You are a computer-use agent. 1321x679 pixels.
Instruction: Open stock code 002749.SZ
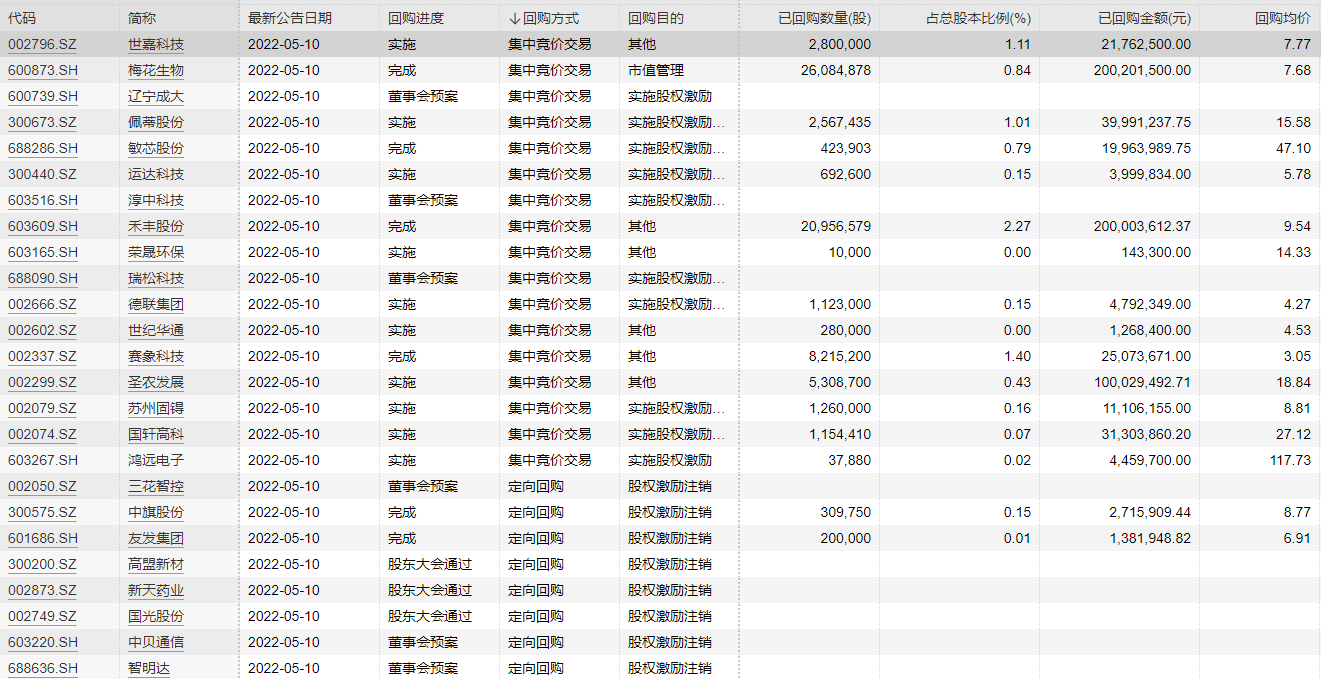click(42, 616)
